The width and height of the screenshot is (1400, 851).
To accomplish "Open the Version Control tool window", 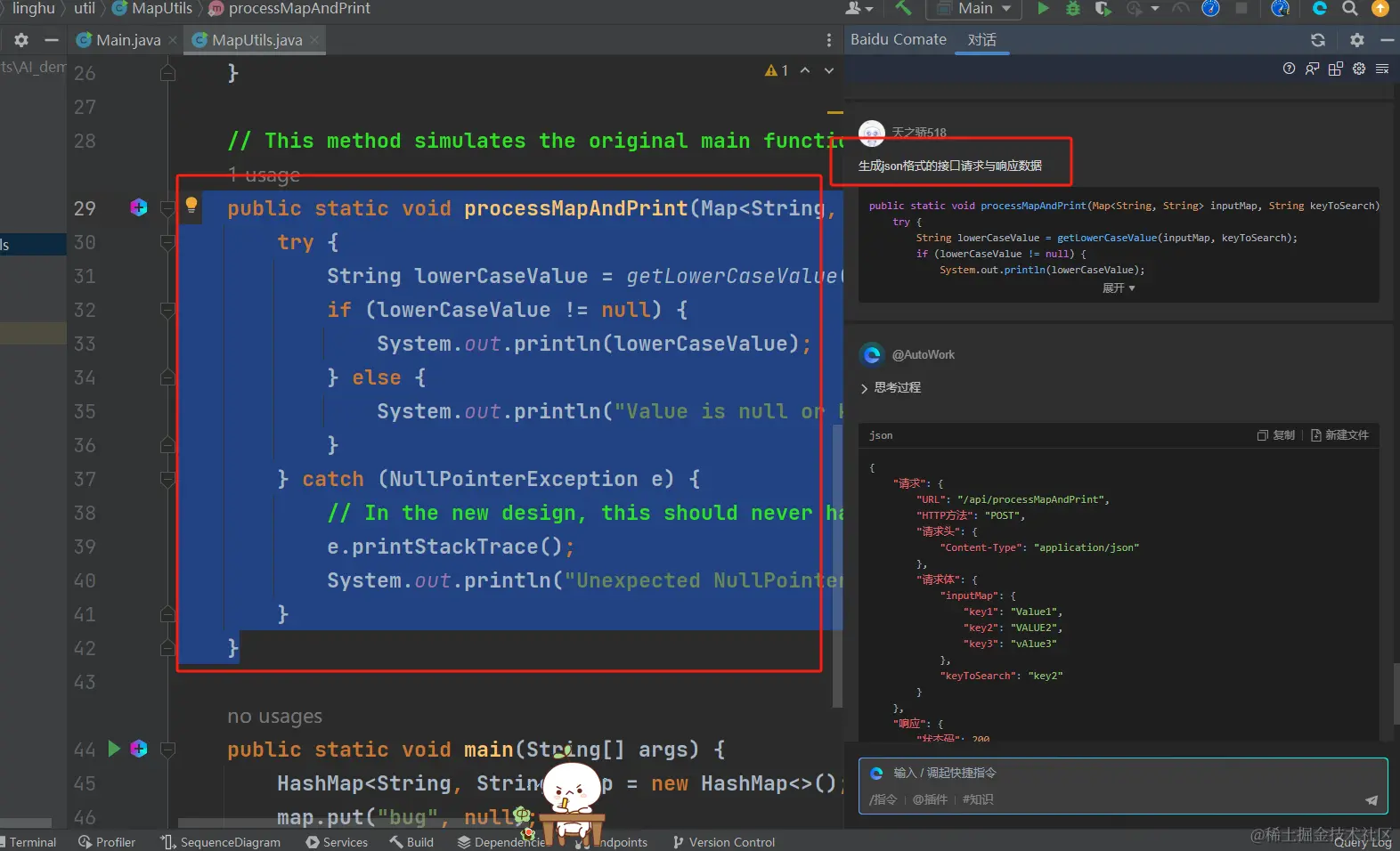I will point(724,842).
